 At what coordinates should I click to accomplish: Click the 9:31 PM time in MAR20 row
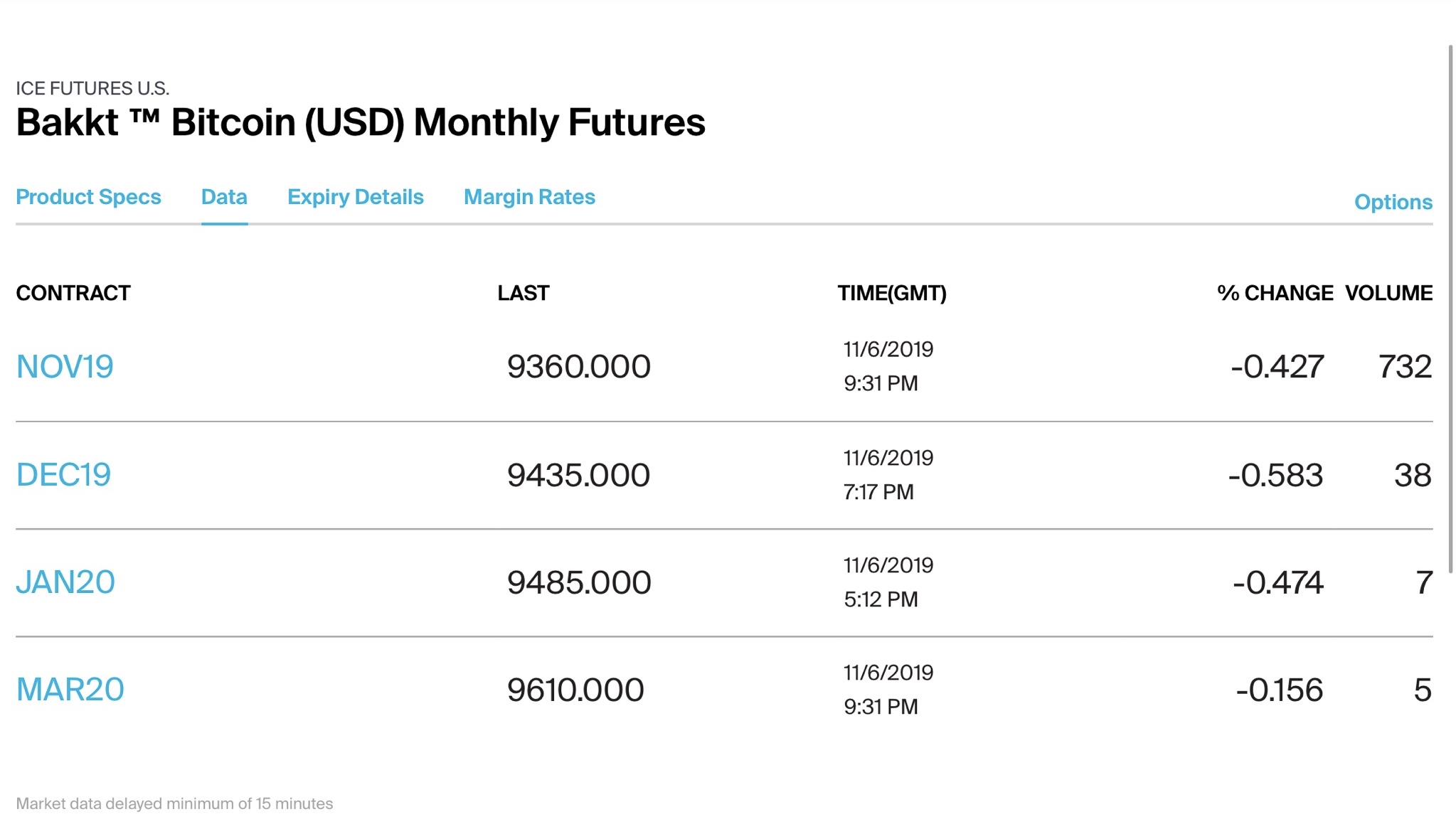click(x=881, y=707)
